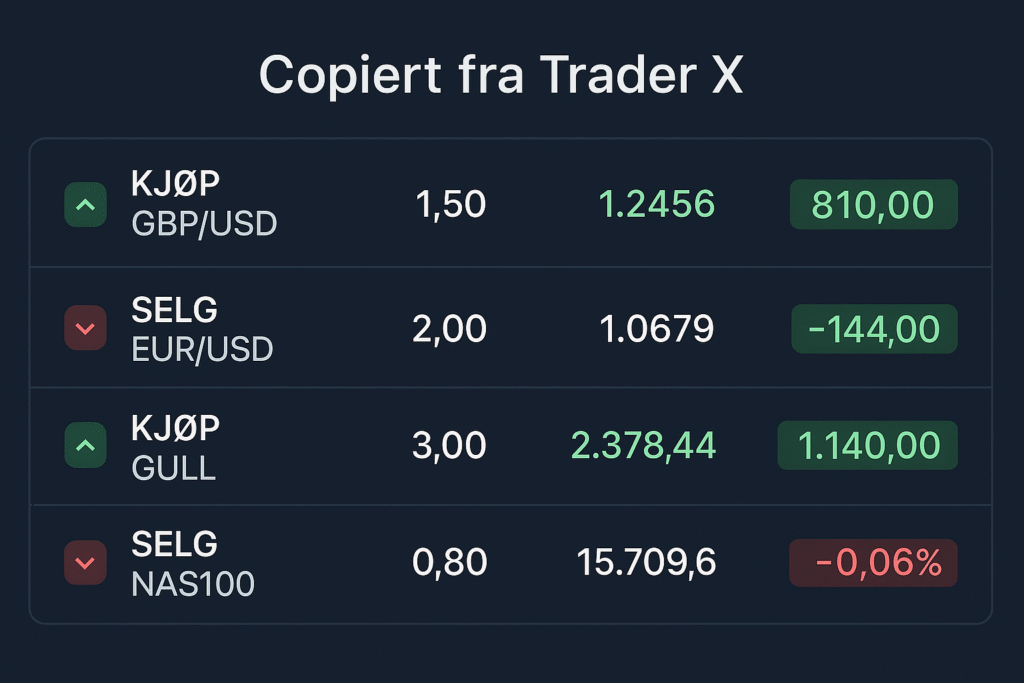Click the gold price 2.378,44
Viewport: 1024px width, 683px height.
click(x=643, y=446)
